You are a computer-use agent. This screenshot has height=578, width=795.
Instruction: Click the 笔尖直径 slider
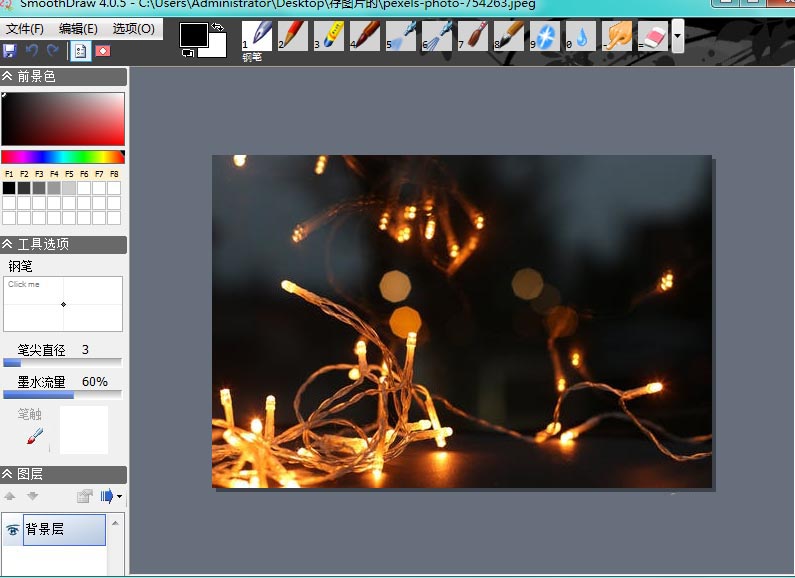[62, 363]
